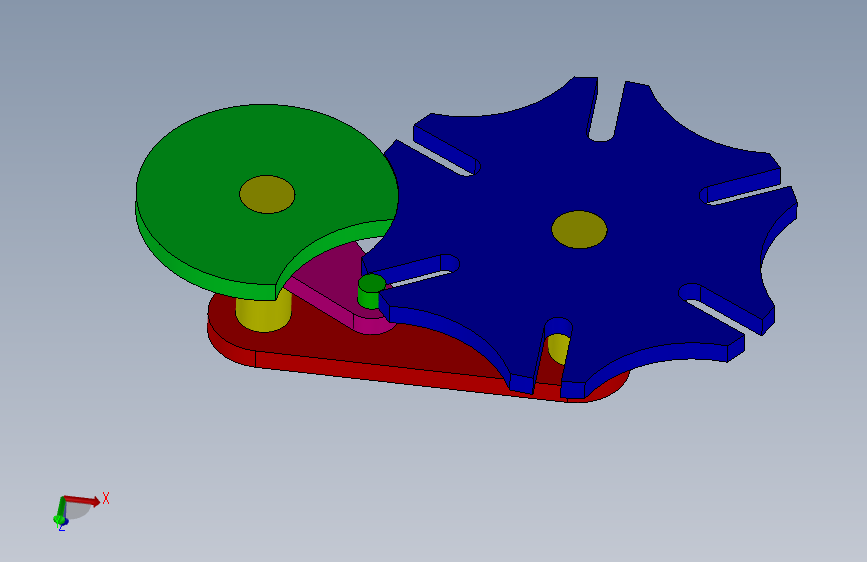Click the red X axis arrow of triad
The height and width of the screenshot is (562, 867).
click(x=82, y=500)
